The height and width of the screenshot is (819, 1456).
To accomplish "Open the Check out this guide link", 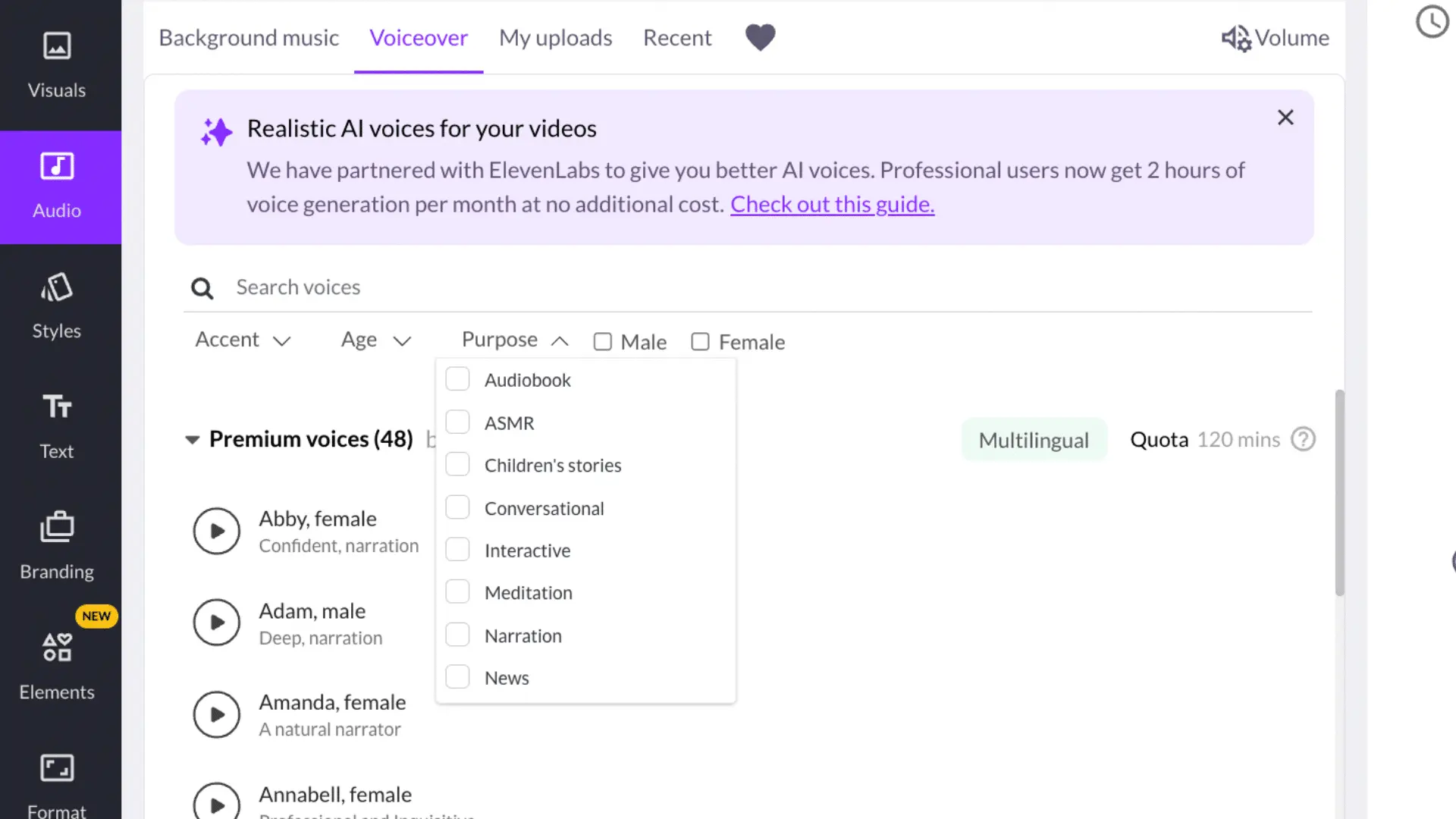I will click(x=832, y=205).
